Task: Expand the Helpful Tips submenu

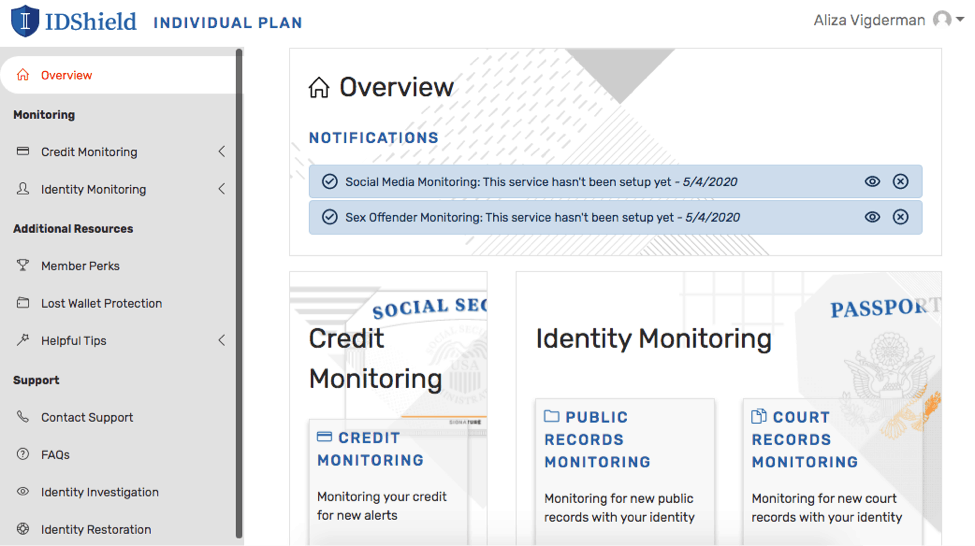Action: coord(221,341)
